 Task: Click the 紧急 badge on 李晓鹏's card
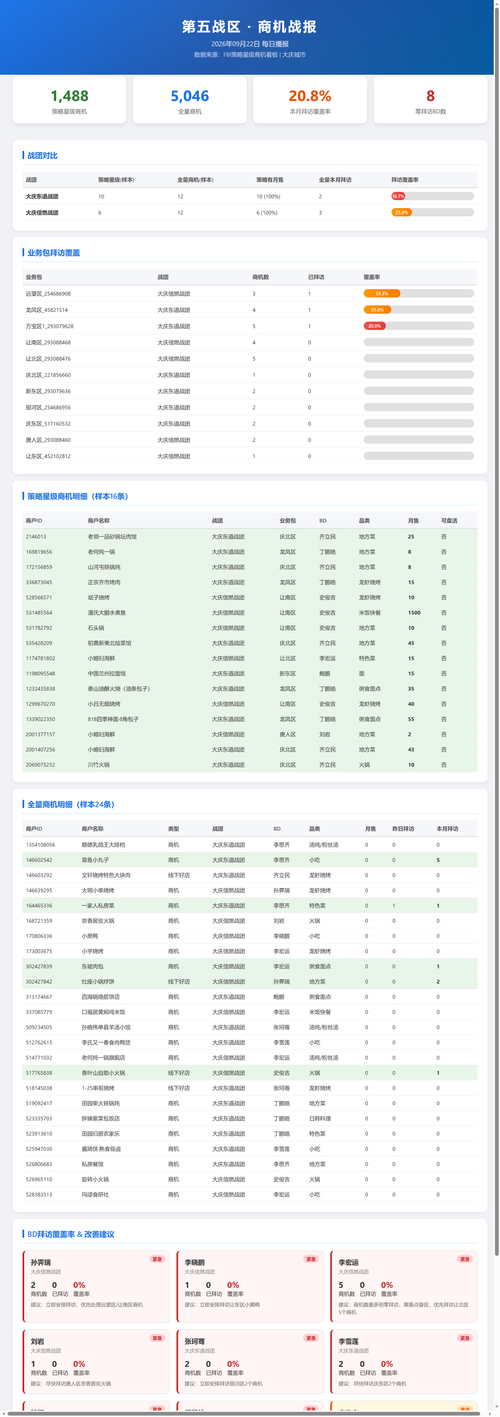[x=310, y=1259]
